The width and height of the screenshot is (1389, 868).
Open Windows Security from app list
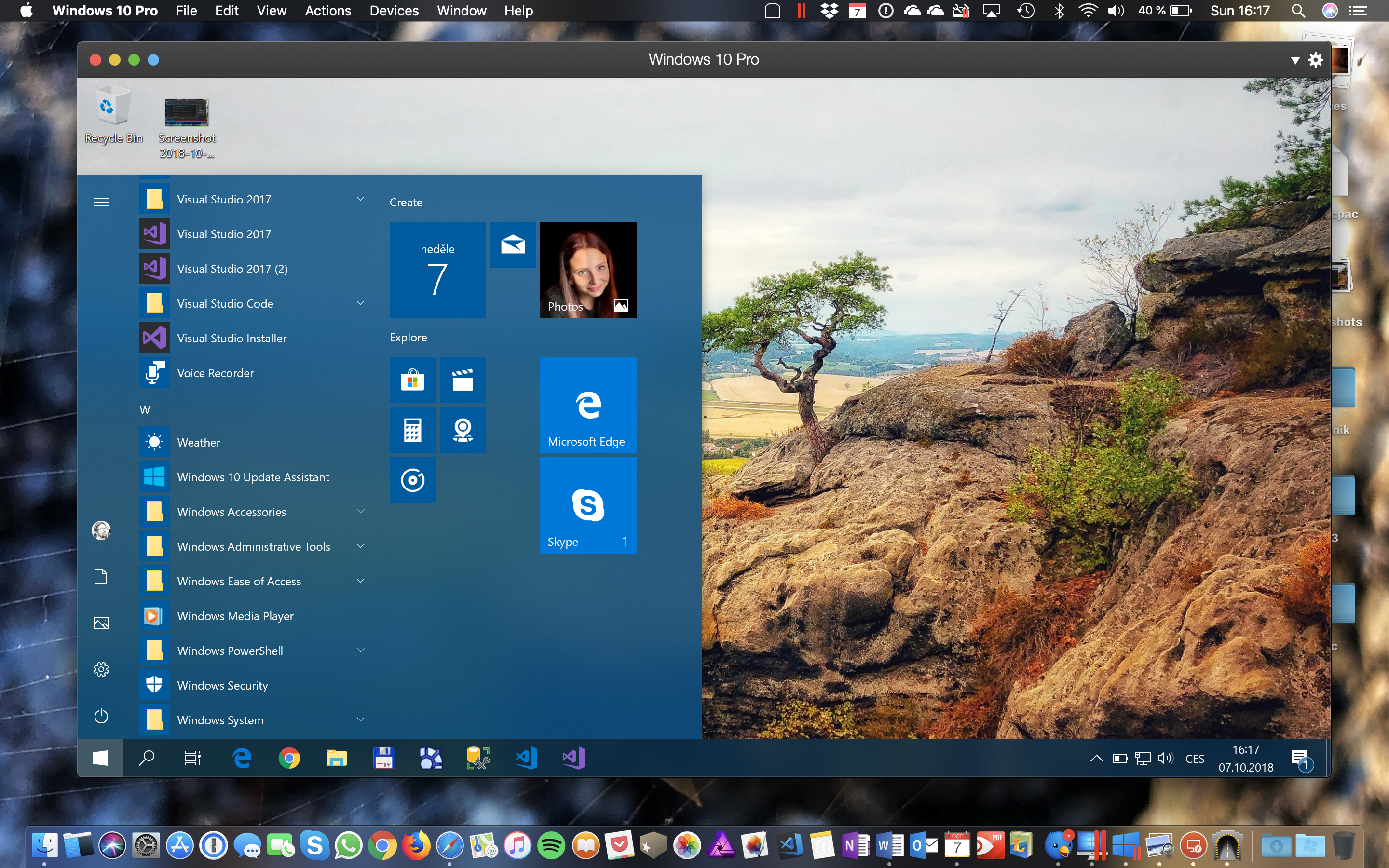[223, 685]
